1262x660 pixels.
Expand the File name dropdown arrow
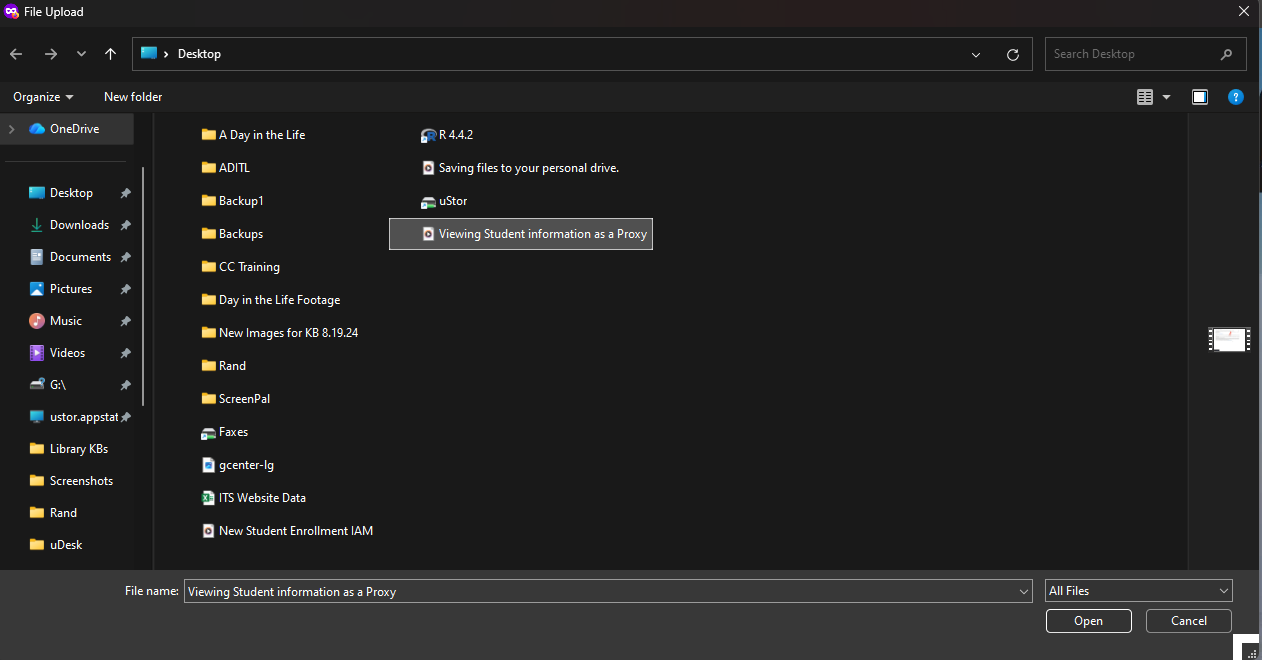tap(1023, 591)
